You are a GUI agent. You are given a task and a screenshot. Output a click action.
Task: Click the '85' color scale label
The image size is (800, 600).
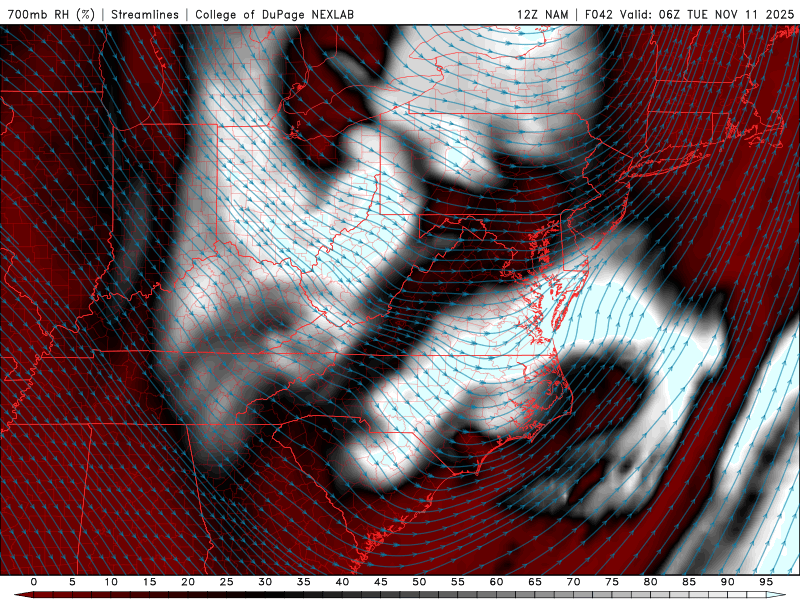click(689, 582)
